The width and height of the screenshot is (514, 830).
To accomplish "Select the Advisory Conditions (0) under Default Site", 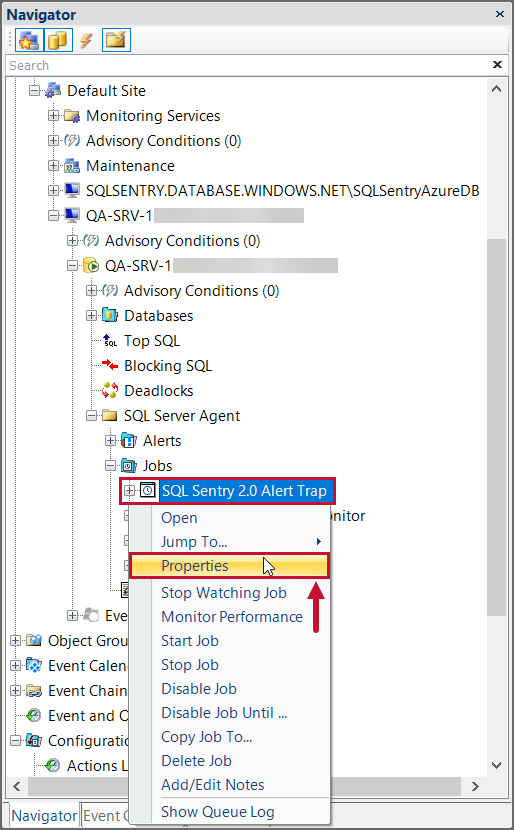I will coord(164,141).
